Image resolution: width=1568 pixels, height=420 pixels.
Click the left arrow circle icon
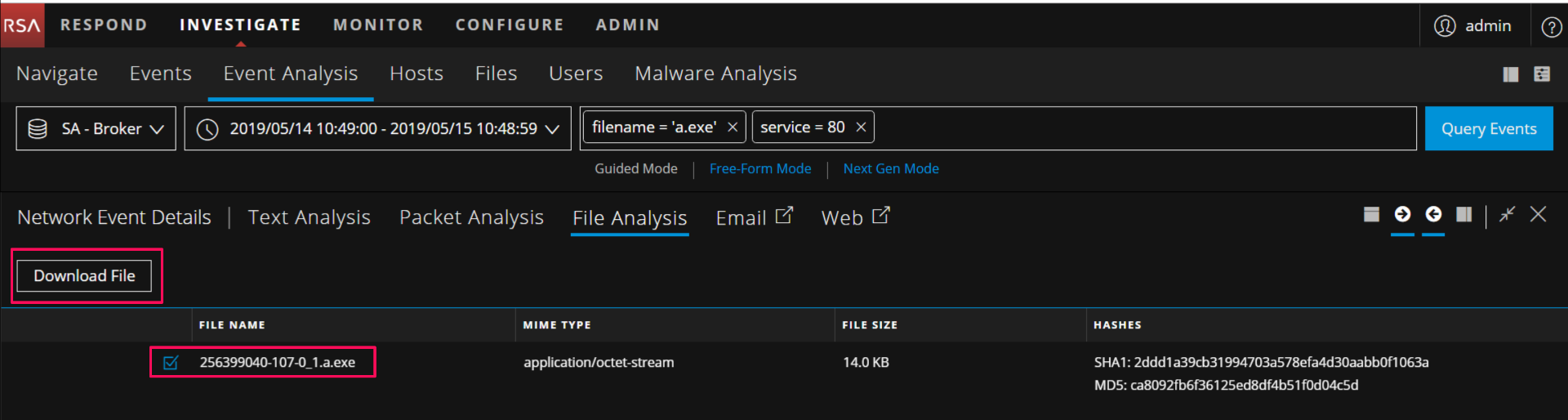1433,214
